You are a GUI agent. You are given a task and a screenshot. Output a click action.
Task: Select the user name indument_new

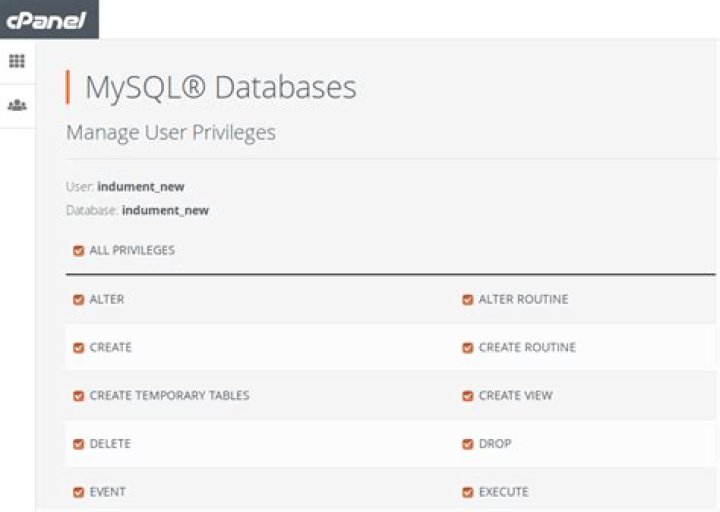pos(141,186)
